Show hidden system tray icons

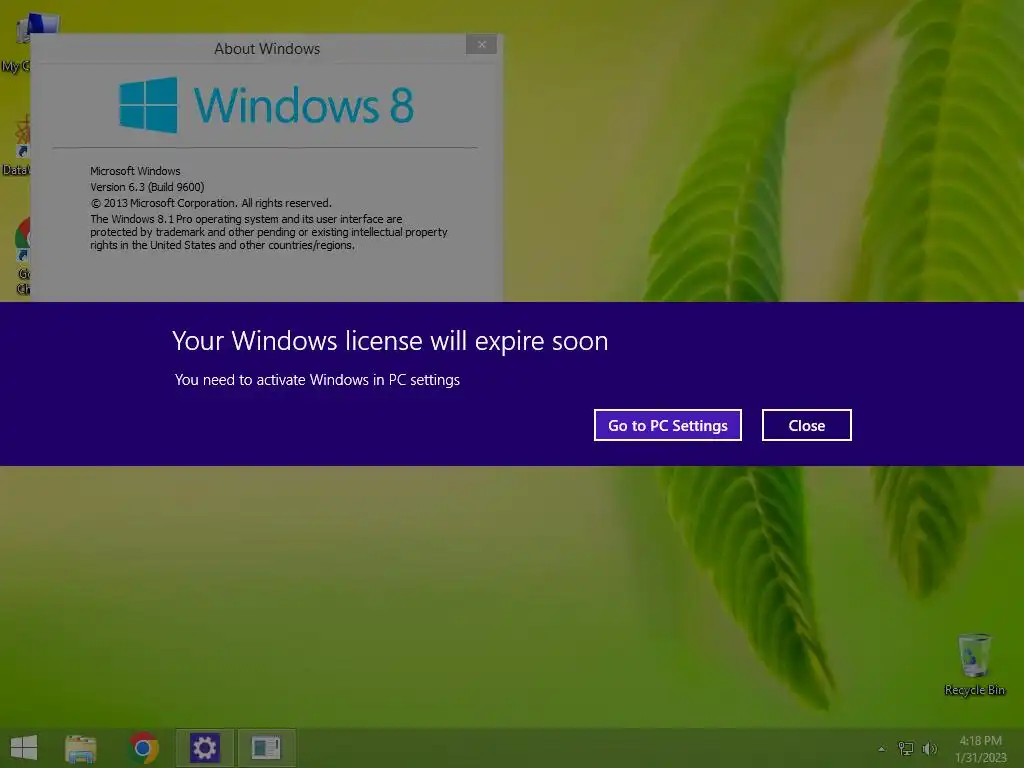point(882,749)
